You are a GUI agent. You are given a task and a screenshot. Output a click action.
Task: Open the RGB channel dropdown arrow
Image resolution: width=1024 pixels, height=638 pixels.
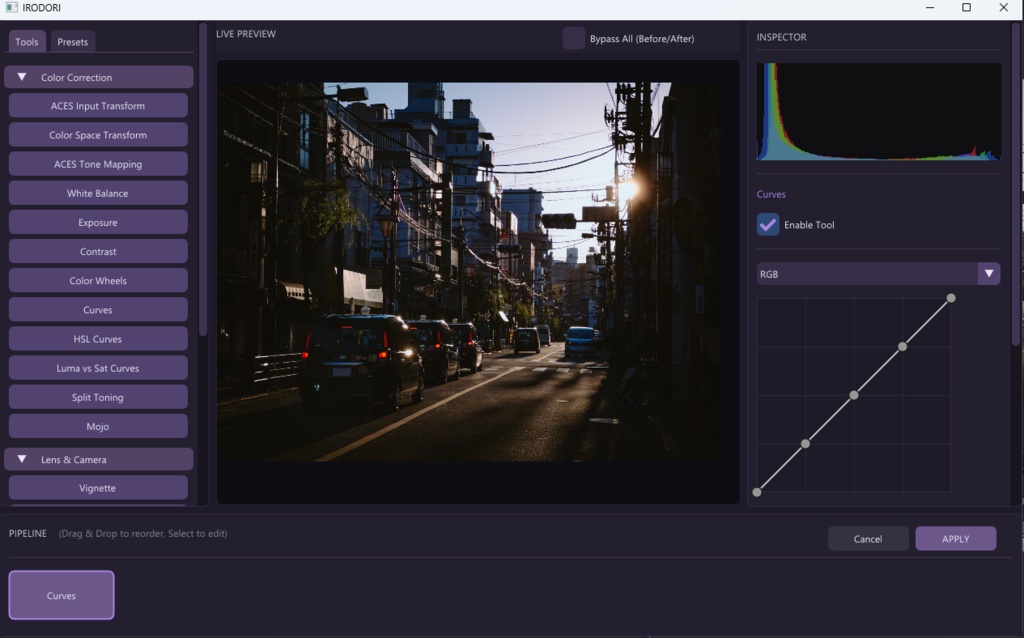(989, 274)
